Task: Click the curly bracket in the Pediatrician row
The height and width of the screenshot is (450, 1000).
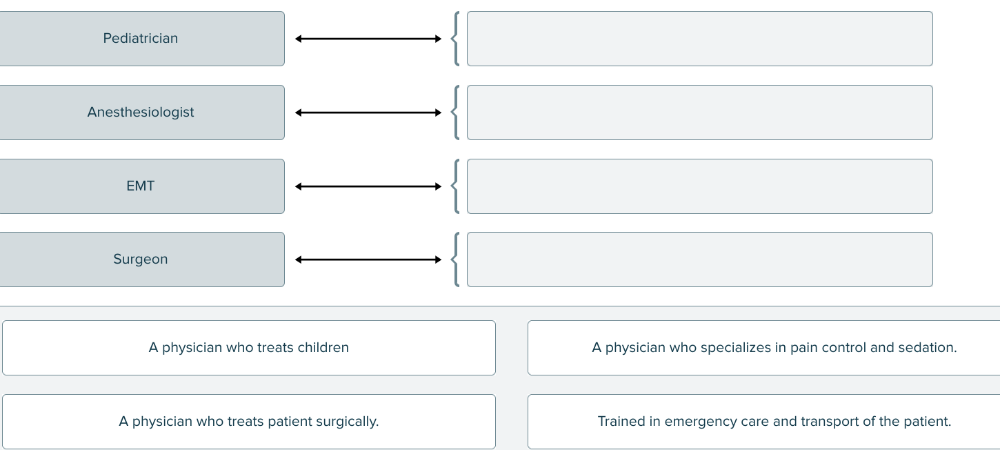Action: [456, 39]
